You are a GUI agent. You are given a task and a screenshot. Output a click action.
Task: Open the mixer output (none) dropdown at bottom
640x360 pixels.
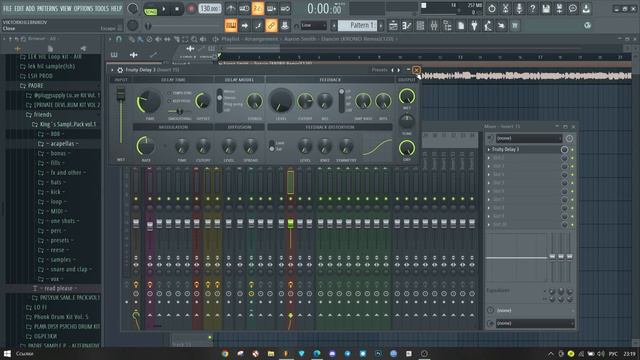pos(535,323)
